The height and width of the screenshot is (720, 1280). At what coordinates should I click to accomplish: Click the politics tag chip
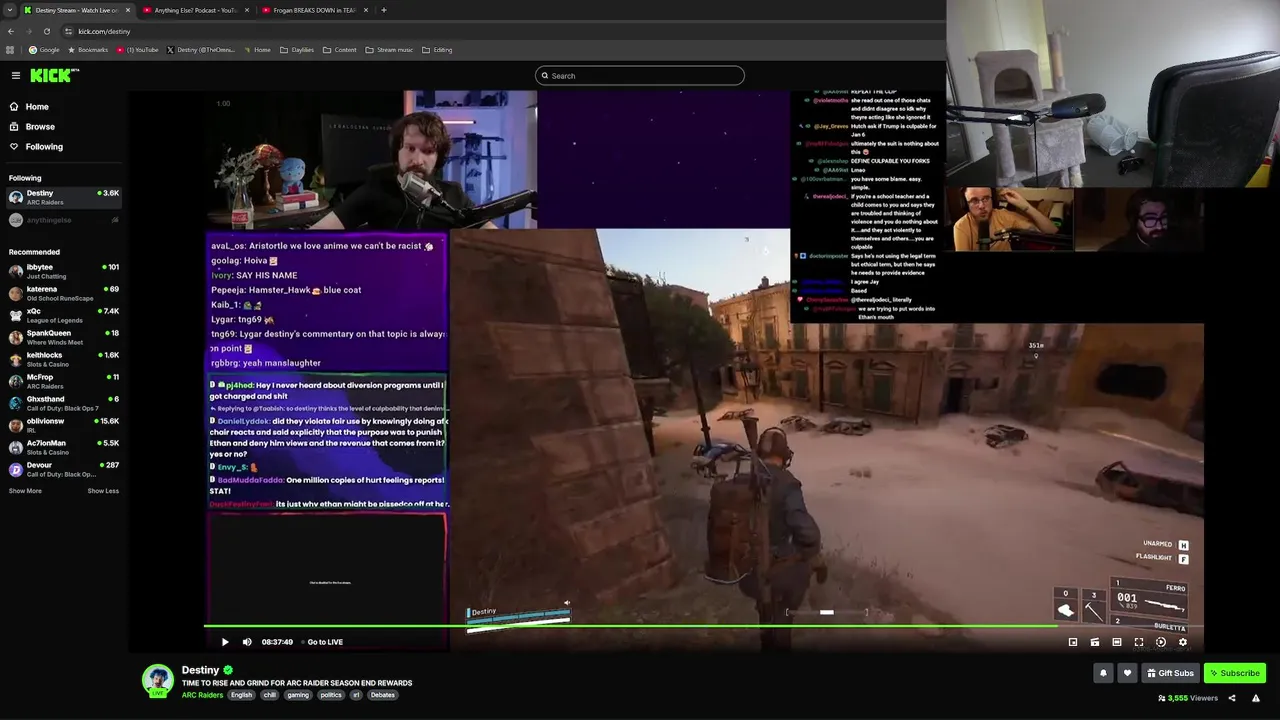[x=331, y=695]
